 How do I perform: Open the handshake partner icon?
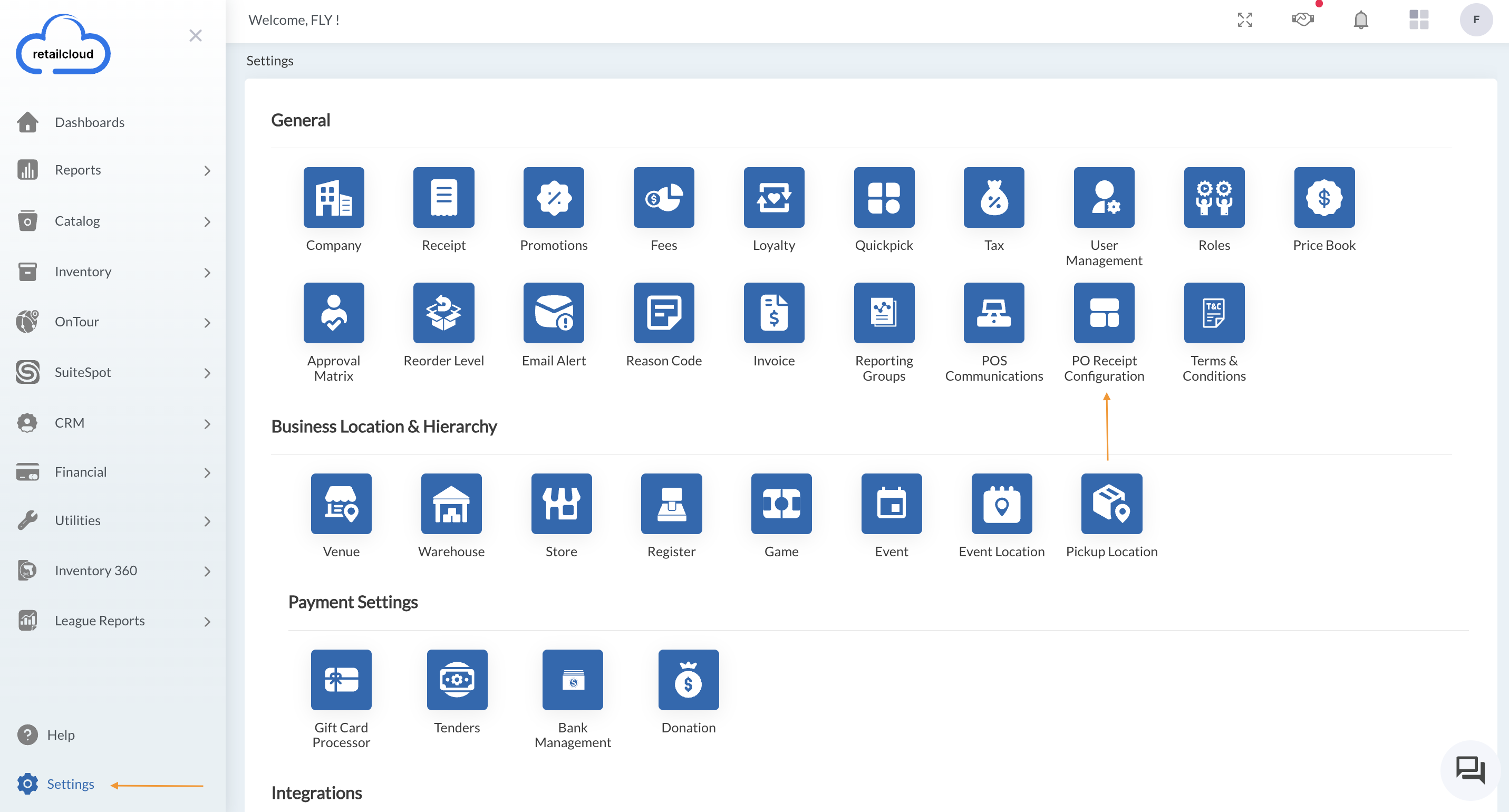[x=1303, y=20]
